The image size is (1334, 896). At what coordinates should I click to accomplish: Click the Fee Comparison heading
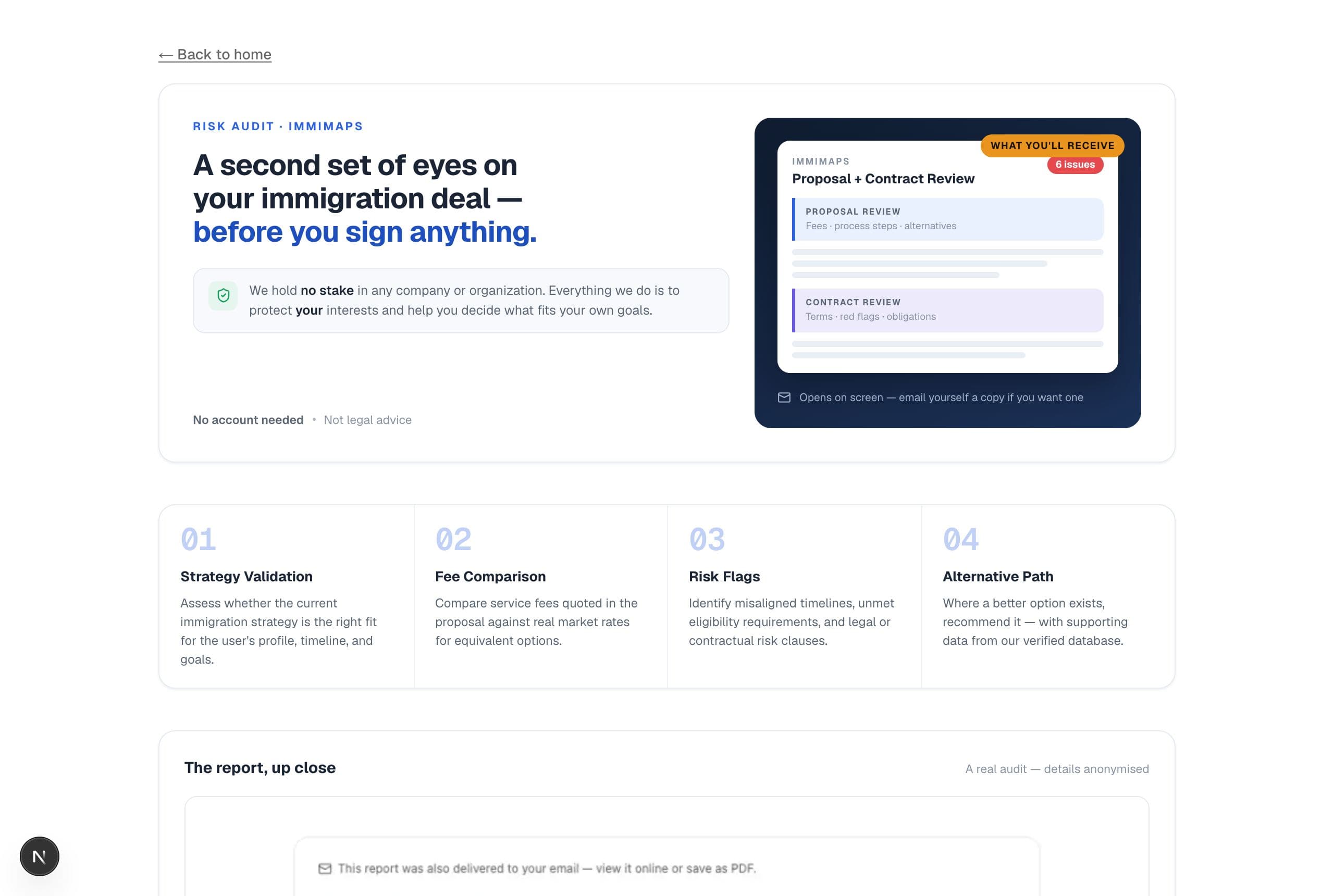[x=490, y=577]
